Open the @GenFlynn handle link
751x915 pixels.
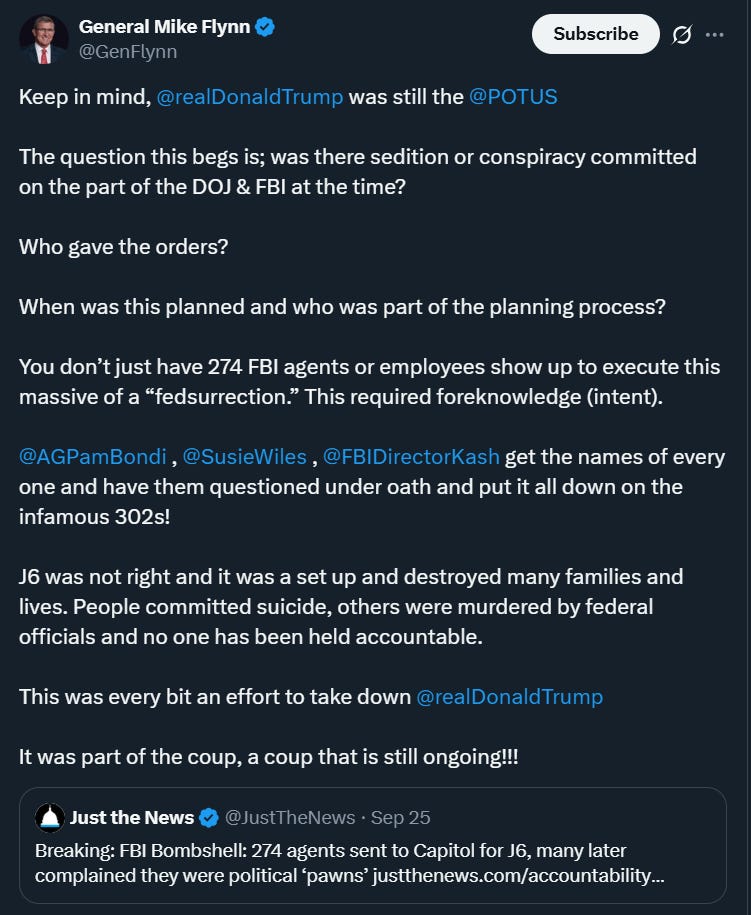click(128, 52)
